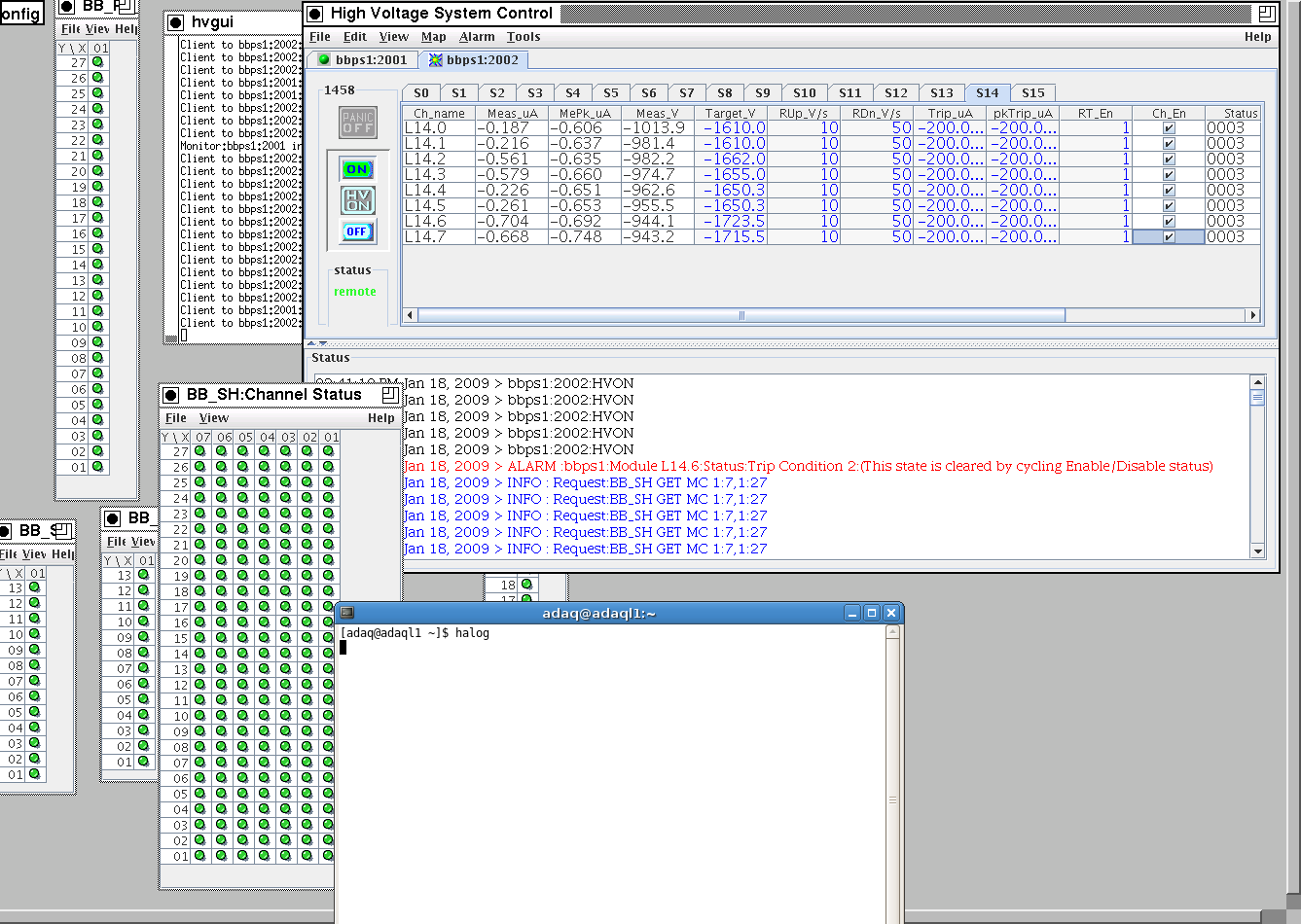The width and height of the screenshot is (1301, 924).
Task: Open the Tools menu
Action: coord(524,37)
